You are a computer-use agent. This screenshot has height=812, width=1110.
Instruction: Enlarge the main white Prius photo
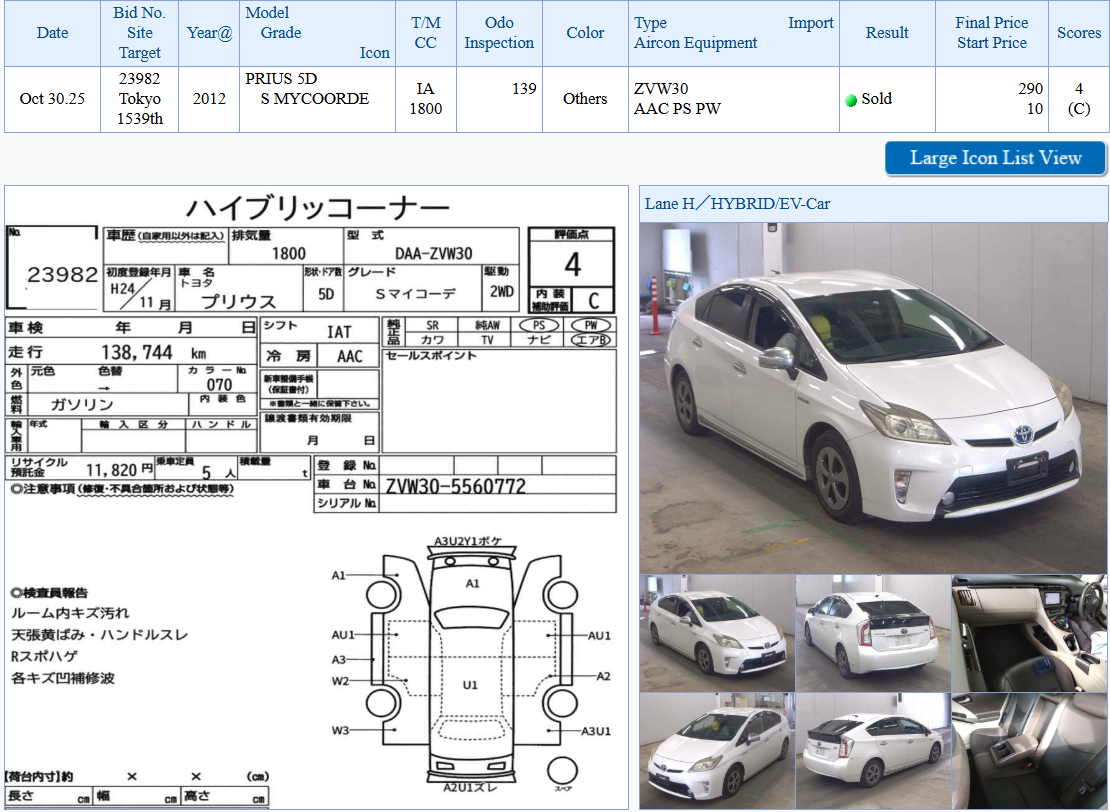(x=873, y=397)
